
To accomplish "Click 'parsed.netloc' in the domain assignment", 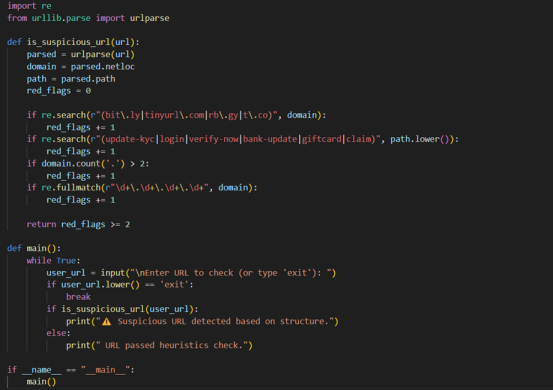I will pos(103,67).
